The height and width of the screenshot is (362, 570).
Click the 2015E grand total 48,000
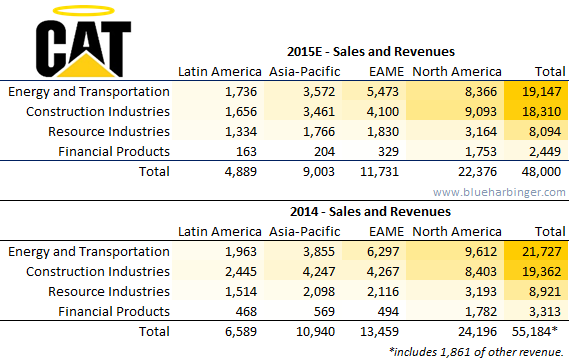click(x=541, y=171)
